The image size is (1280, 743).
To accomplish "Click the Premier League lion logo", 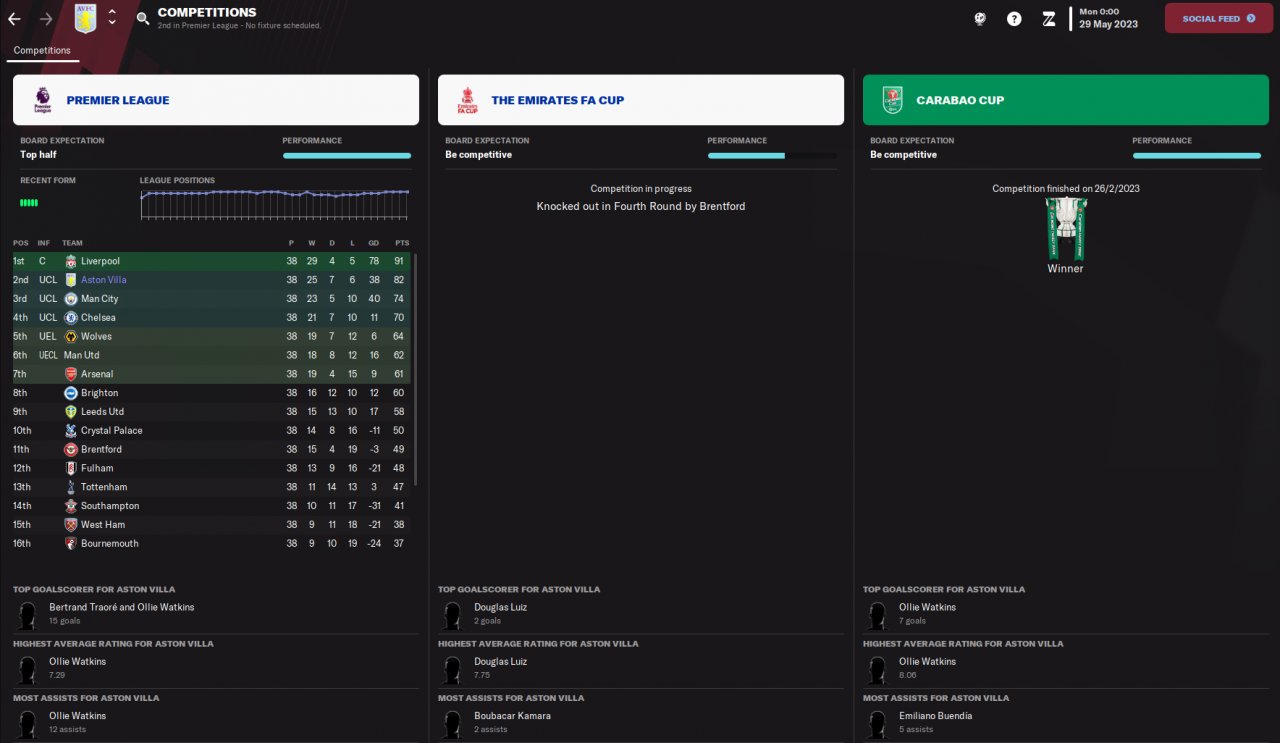I will coord(42,100).
